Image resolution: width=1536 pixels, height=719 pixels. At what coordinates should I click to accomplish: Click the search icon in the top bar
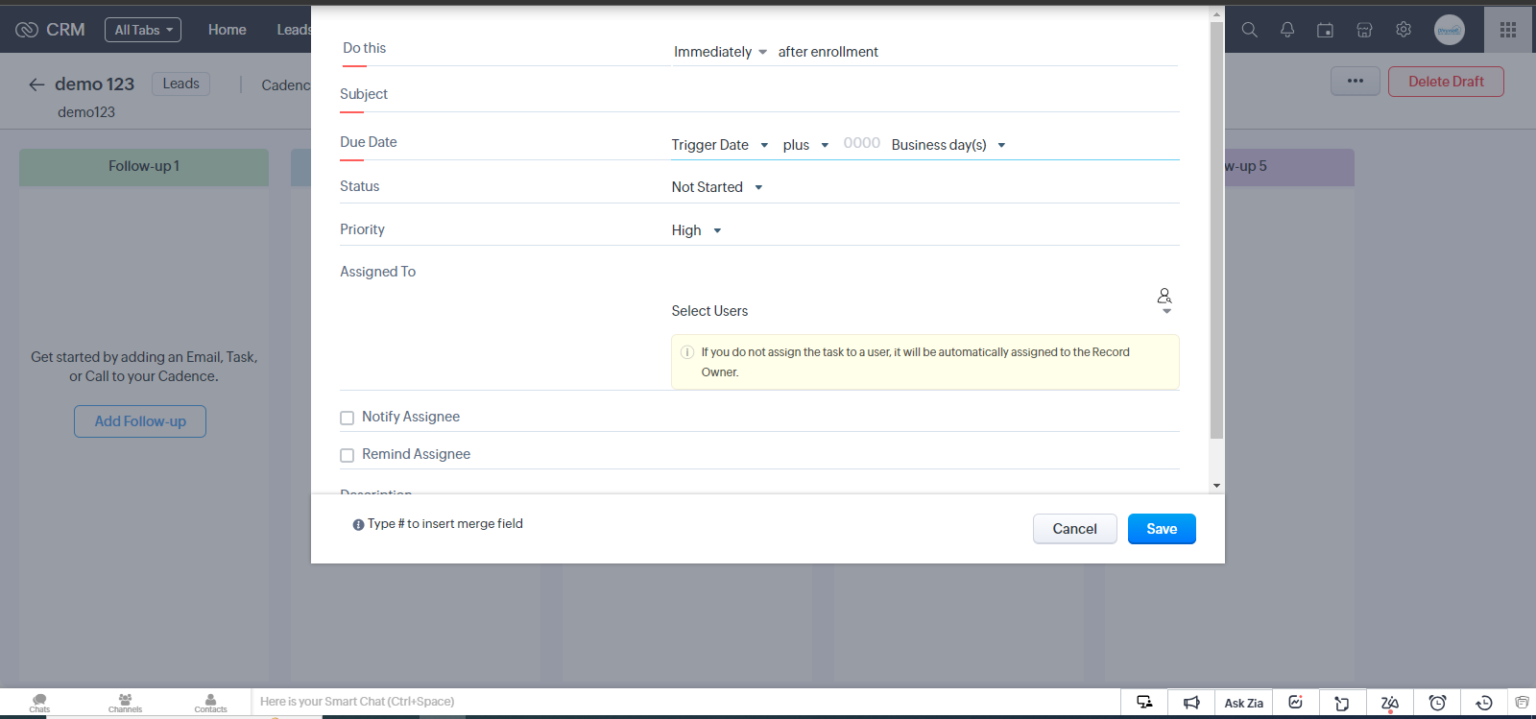click(x=1249, y=30)
